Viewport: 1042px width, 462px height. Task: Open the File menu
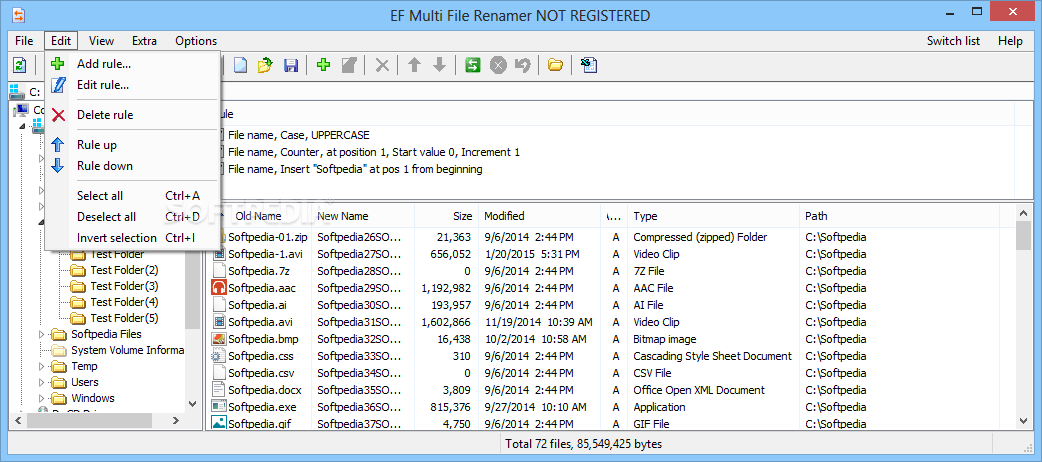(x=24, y=41)
